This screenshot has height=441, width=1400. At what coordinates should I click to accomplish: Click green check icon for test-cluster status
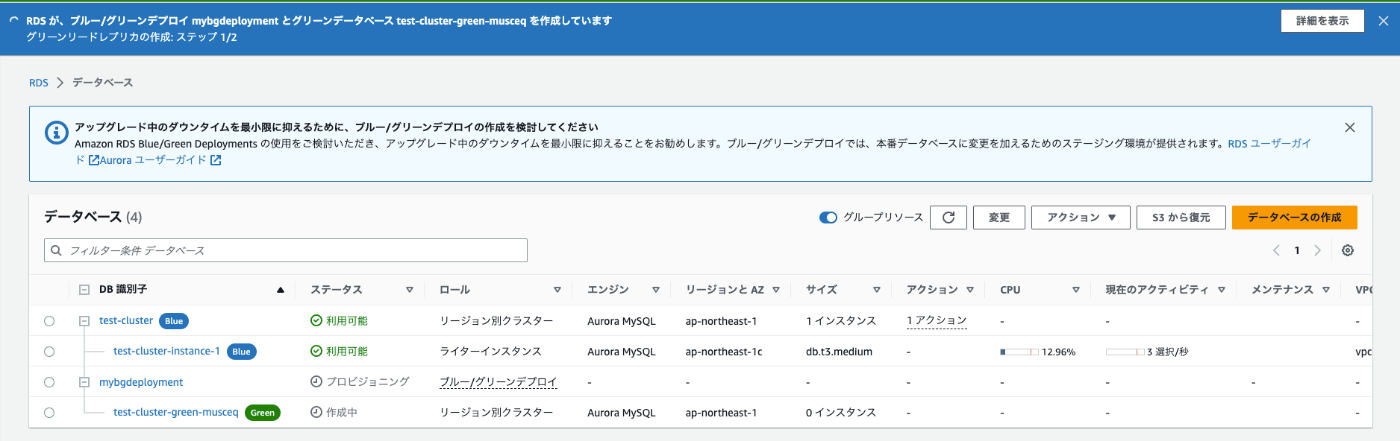pyautogui.click(x=316, y=321)
